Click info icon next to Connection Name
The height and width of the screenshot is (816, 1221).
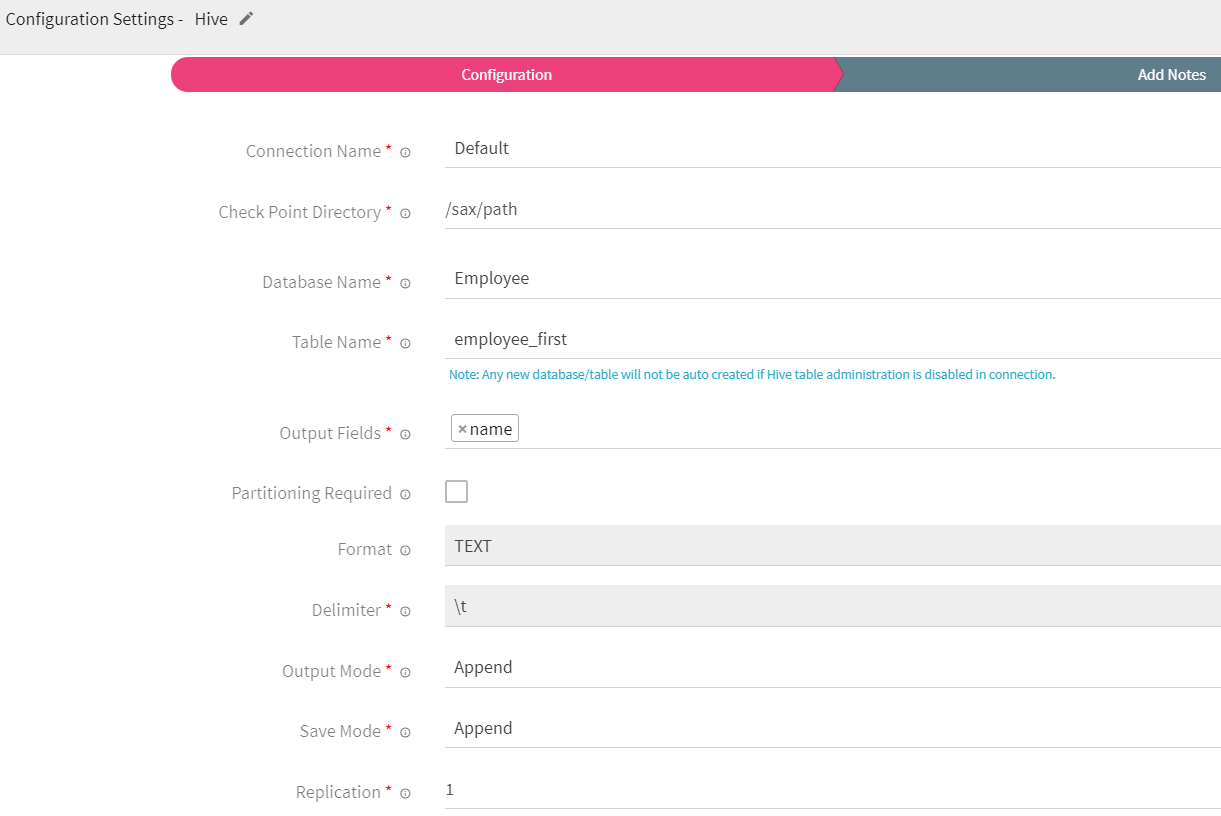pos(405,152)
